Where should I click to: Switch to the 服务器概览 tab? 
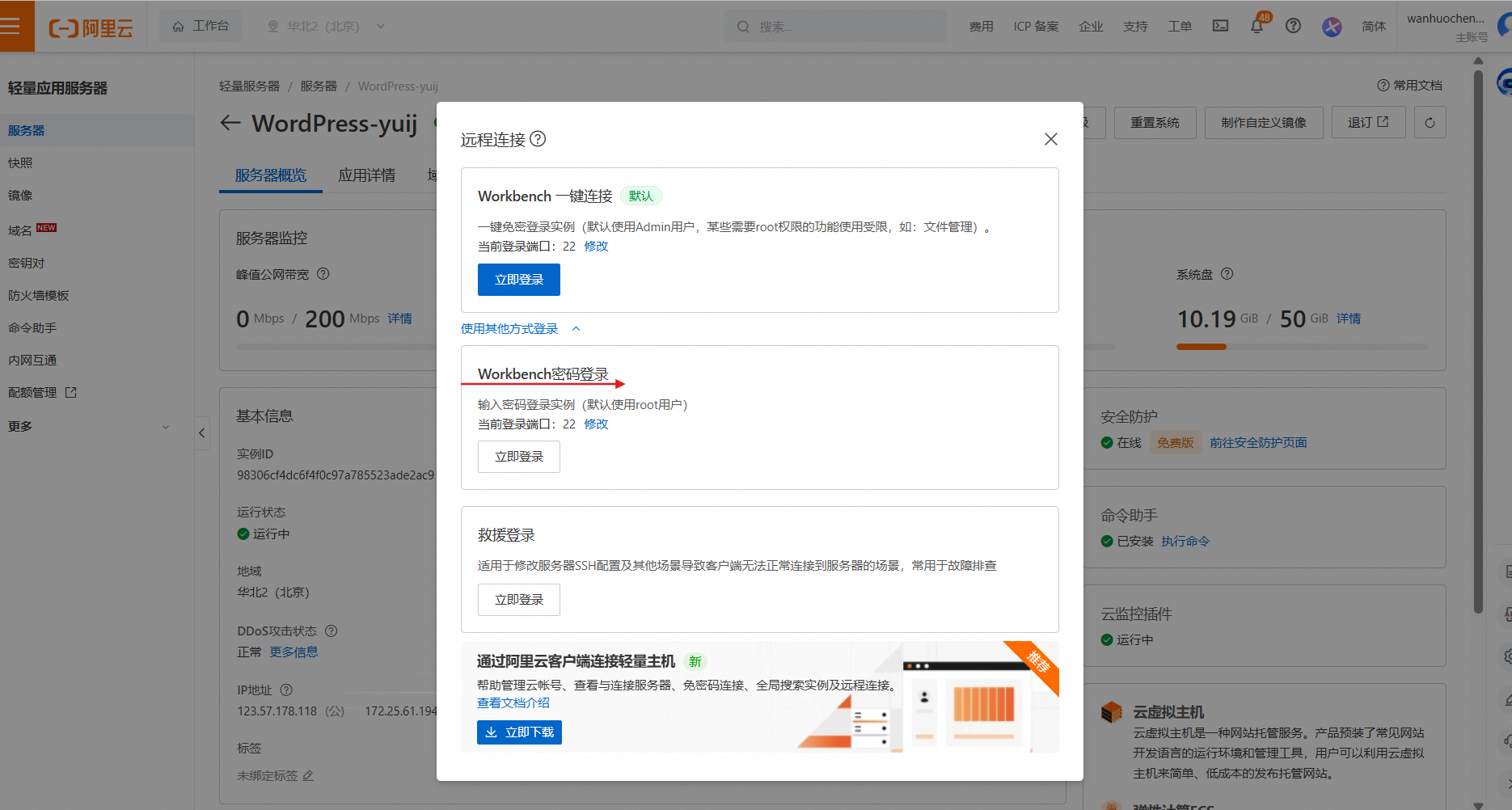(271, 175)
